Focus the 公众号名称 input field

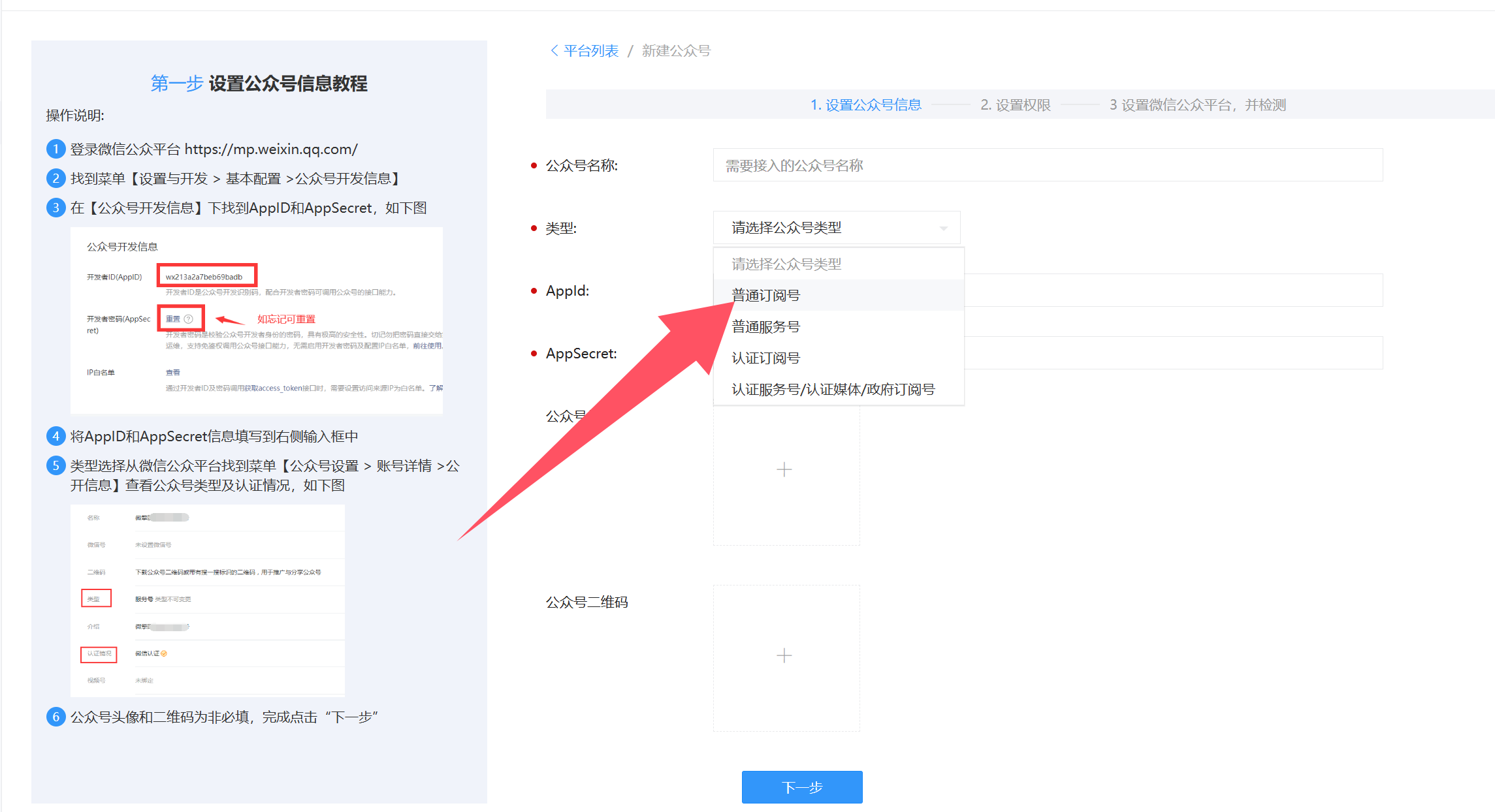click(x=1047, y=166)
